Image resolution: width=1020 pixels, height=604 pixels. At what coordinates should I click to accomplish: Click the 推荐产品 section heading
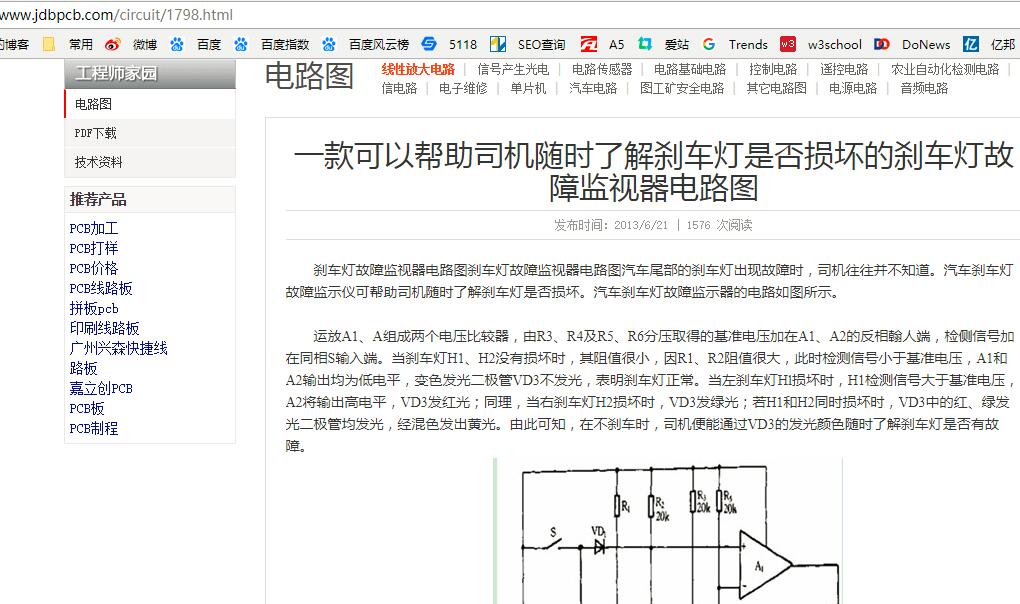[x=98, y=200]
